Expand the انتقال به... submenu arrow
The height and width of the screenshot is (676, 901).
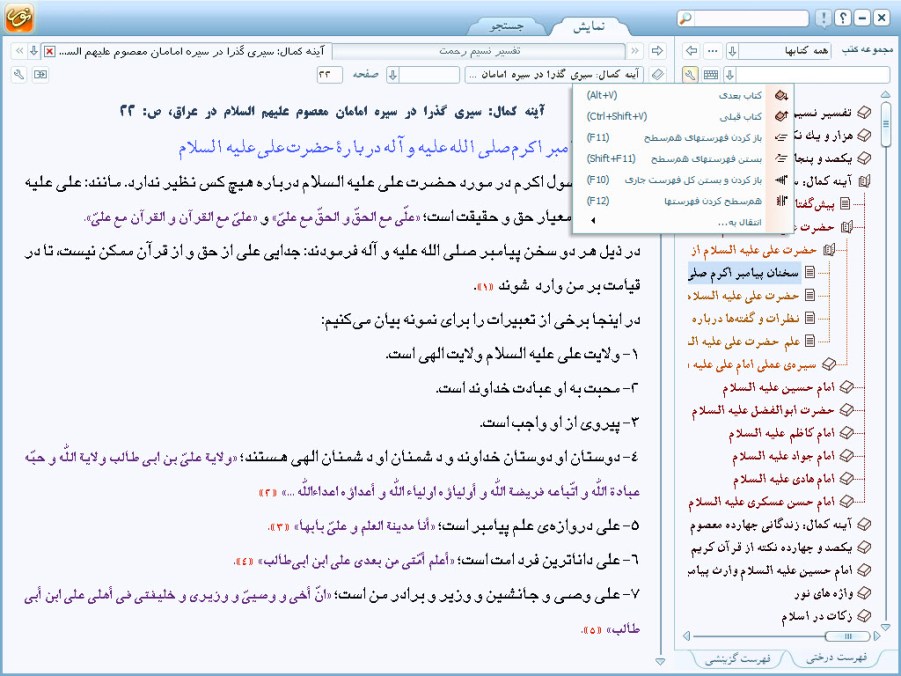click(593, 221)
